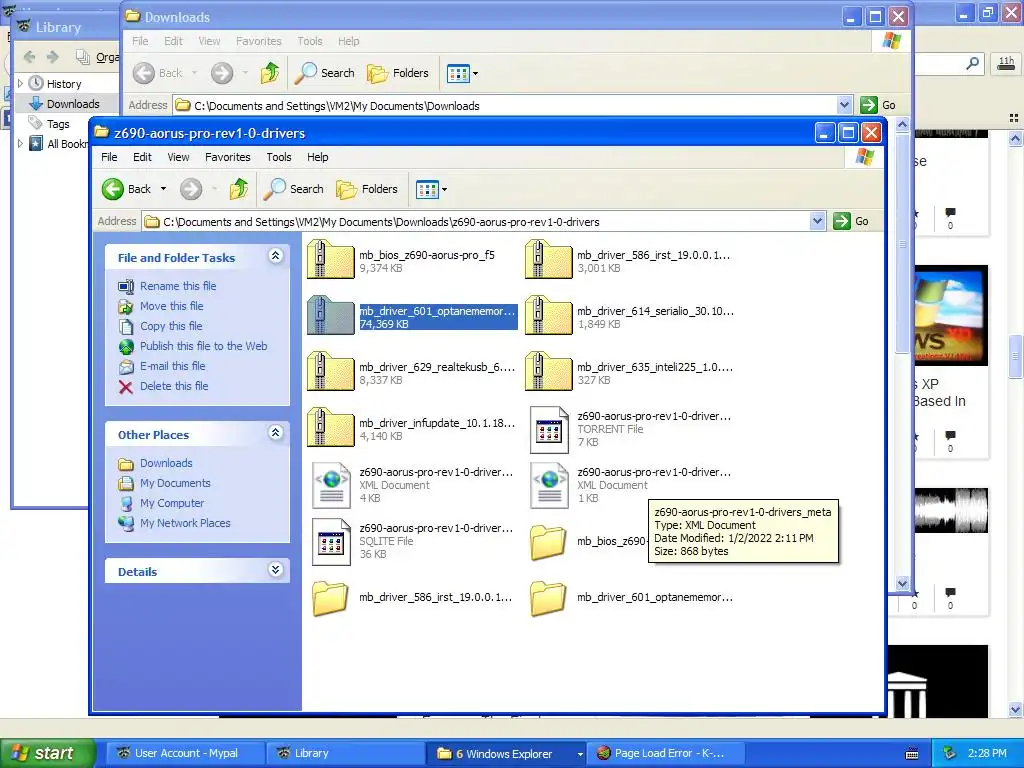Image resolution: width=1024 pixels, height=768 pixels.
Task: Select mb_driver_601_optanememory folder
Action: pos(631,597)
